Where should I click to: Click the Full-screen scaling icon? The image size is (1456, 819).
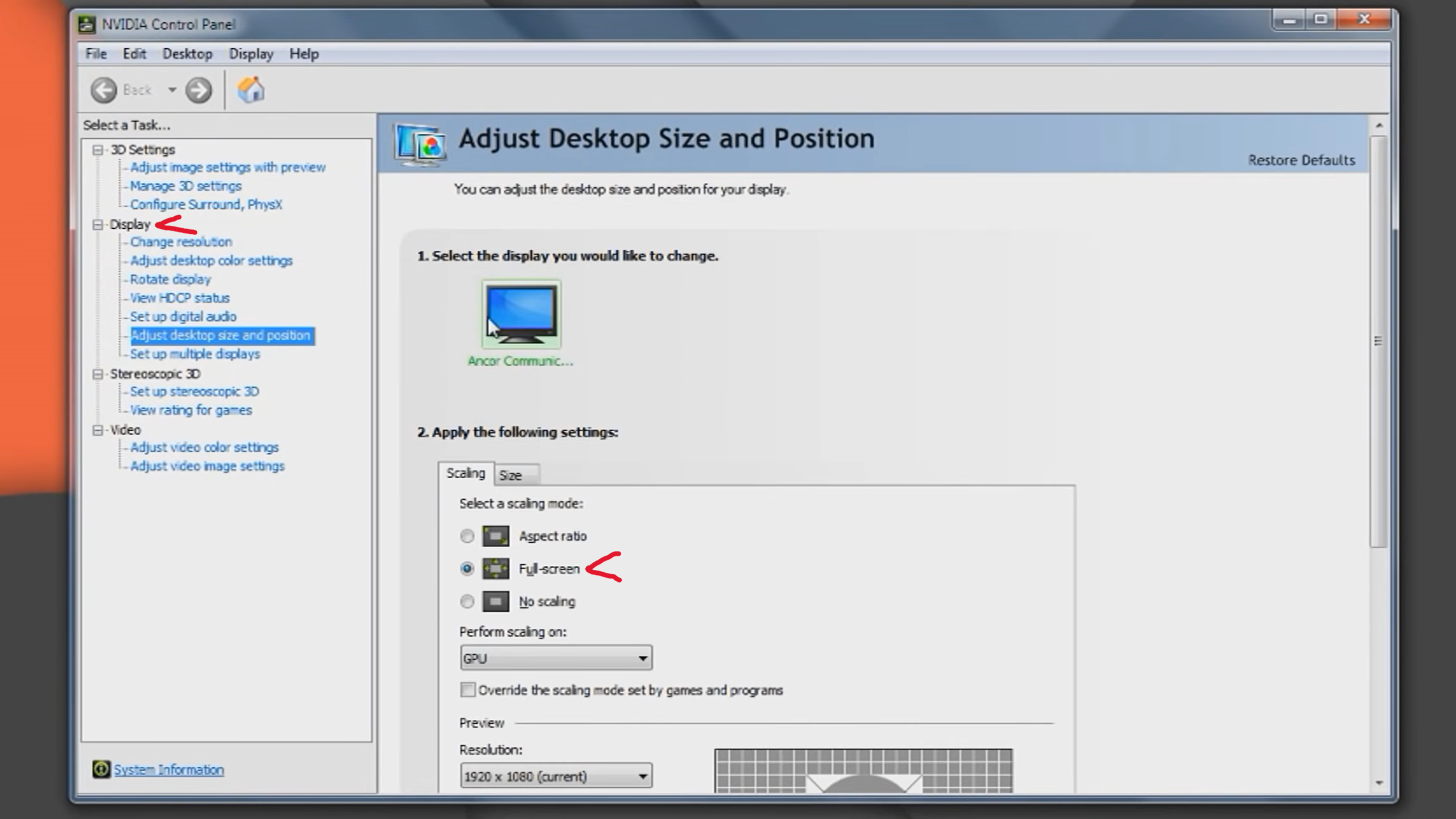tap(495, 568)
